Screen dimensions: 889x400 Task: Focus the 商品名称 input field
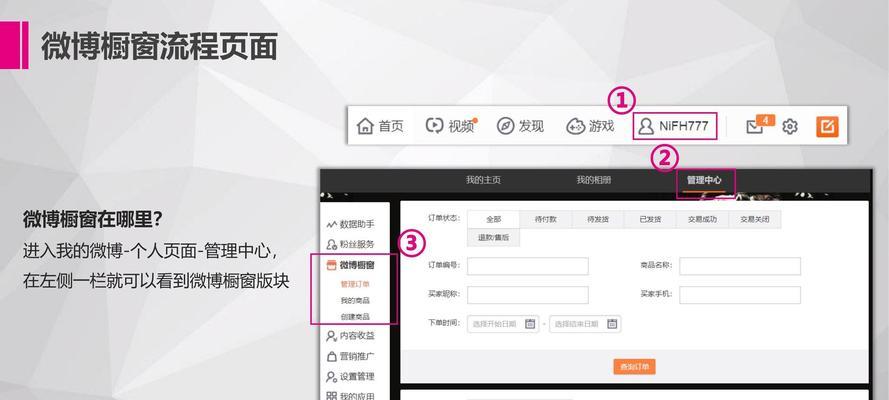(x=740, y=266)
